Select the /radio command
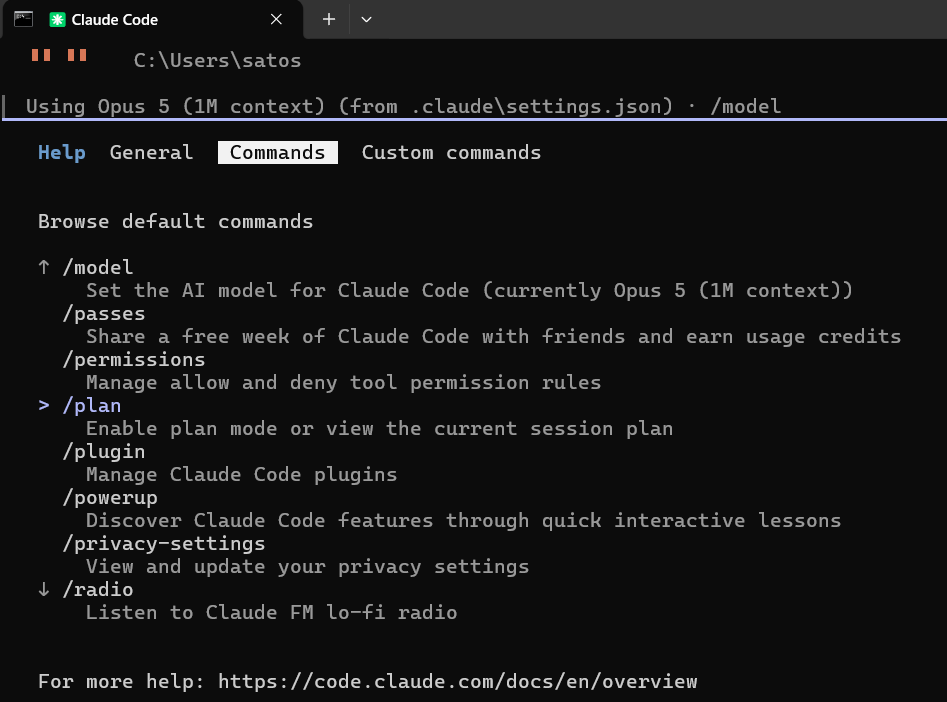 [x=98, y=589]
